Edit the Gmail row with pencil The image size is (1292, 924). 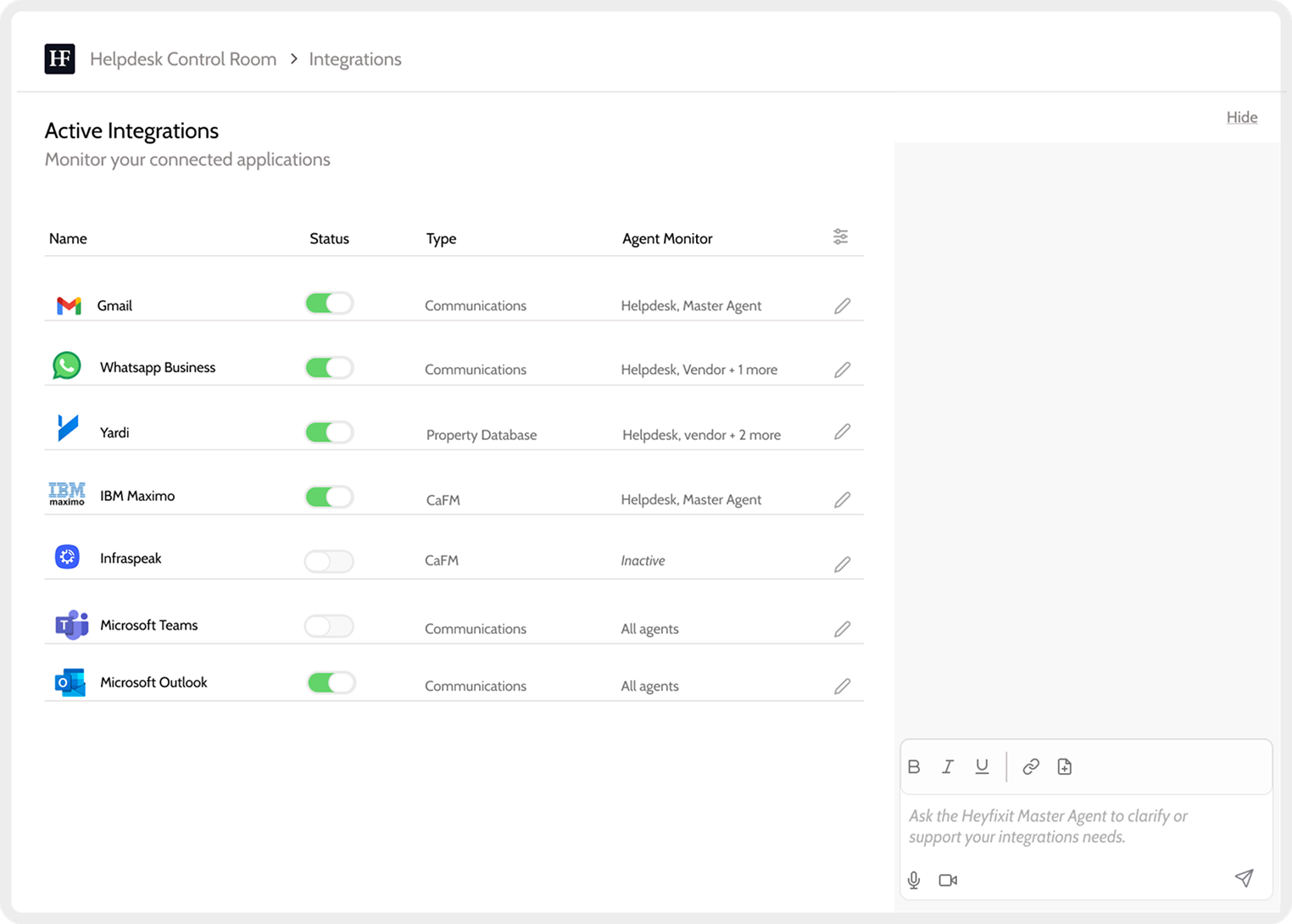coord(842,306)
